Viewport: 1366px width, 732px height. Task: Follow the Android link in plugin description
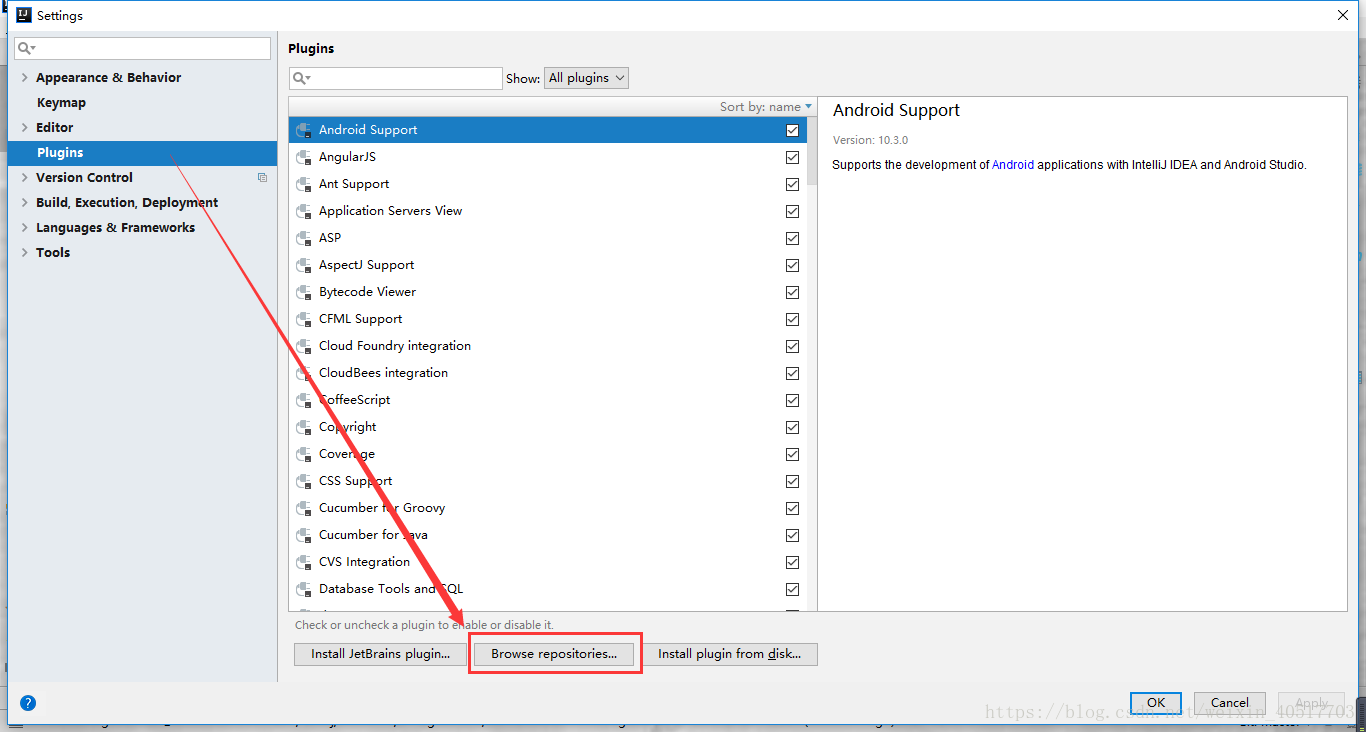click(1013, 165)
